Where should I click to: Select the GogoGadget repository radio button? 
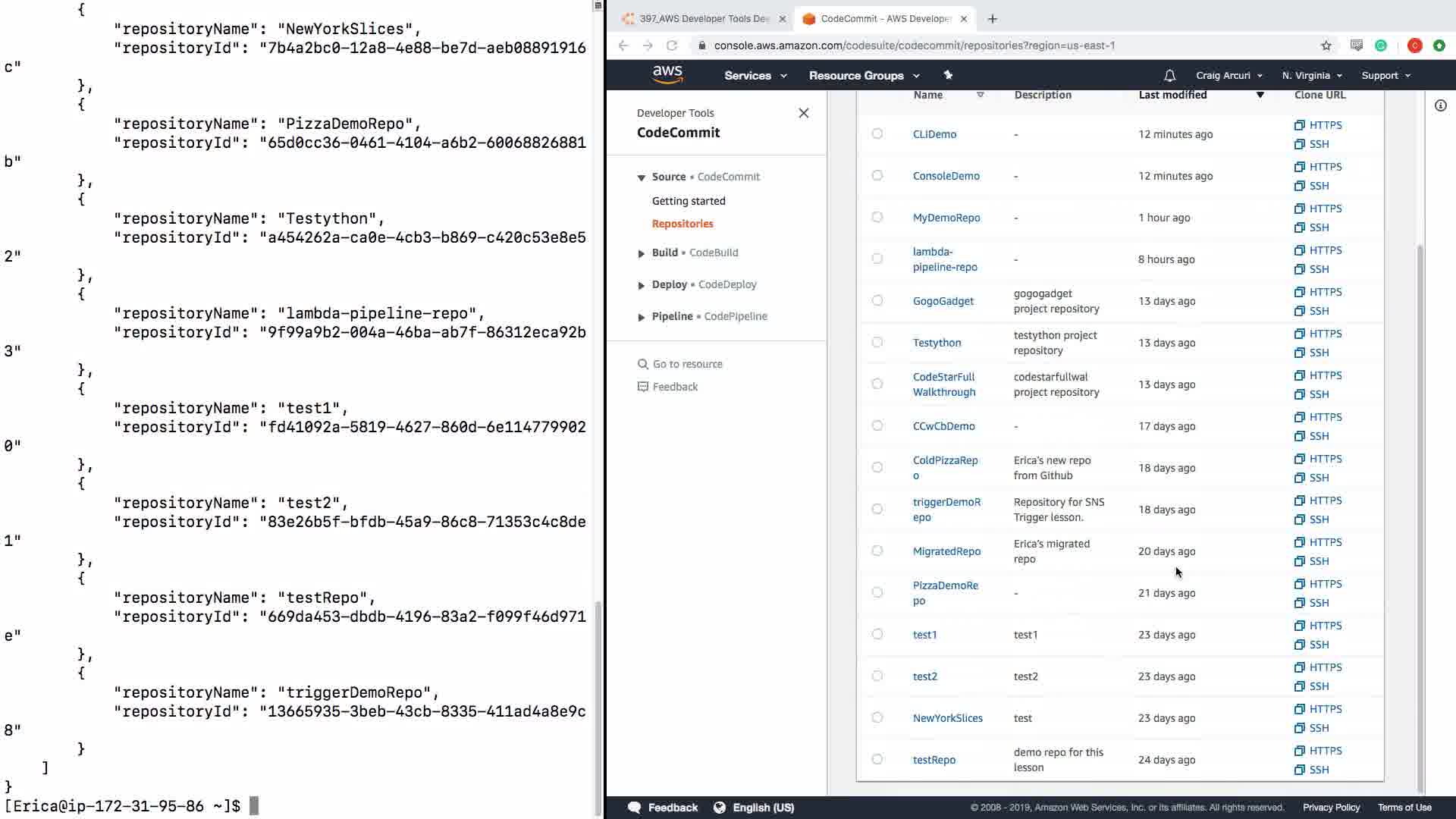click(877, 300)
